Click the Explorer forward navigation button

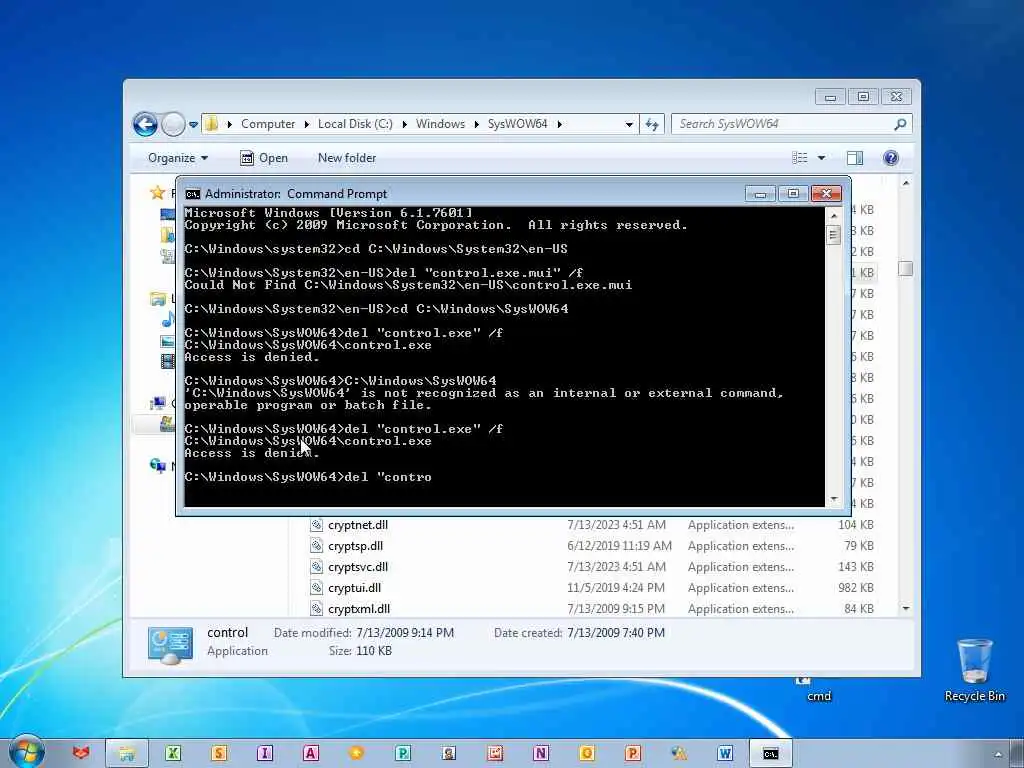(x=173, y=124)
